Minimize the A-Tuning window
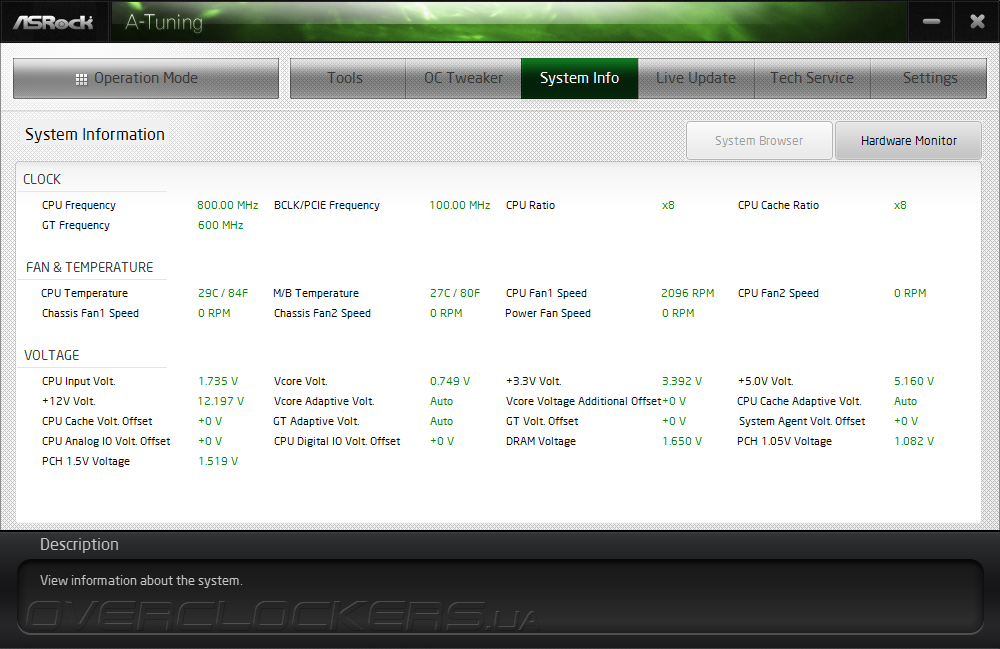 931,22
